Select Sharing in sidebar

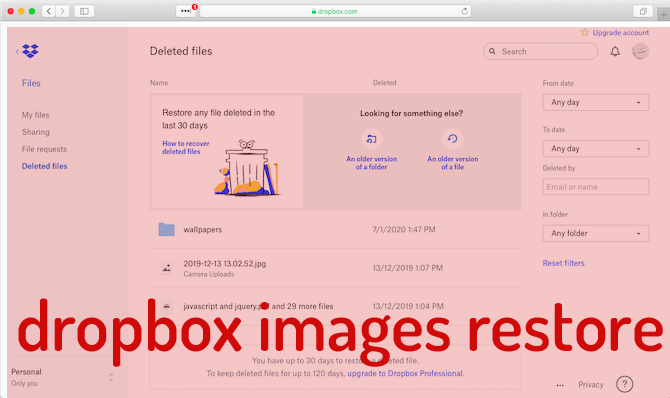pyautogui.click(x=35, y=132)
